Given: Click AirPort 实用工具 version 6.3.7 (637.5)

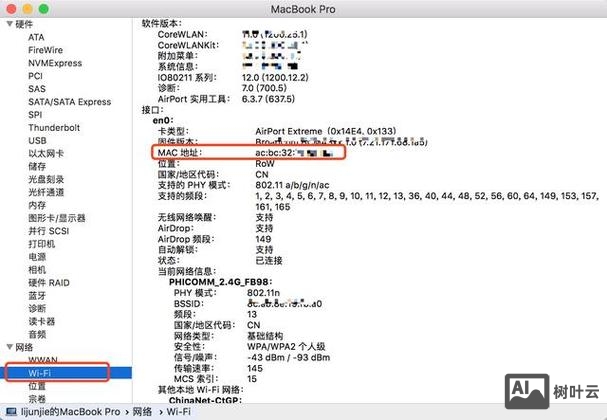Looking at the screenshot, I should tap(268, 99).
